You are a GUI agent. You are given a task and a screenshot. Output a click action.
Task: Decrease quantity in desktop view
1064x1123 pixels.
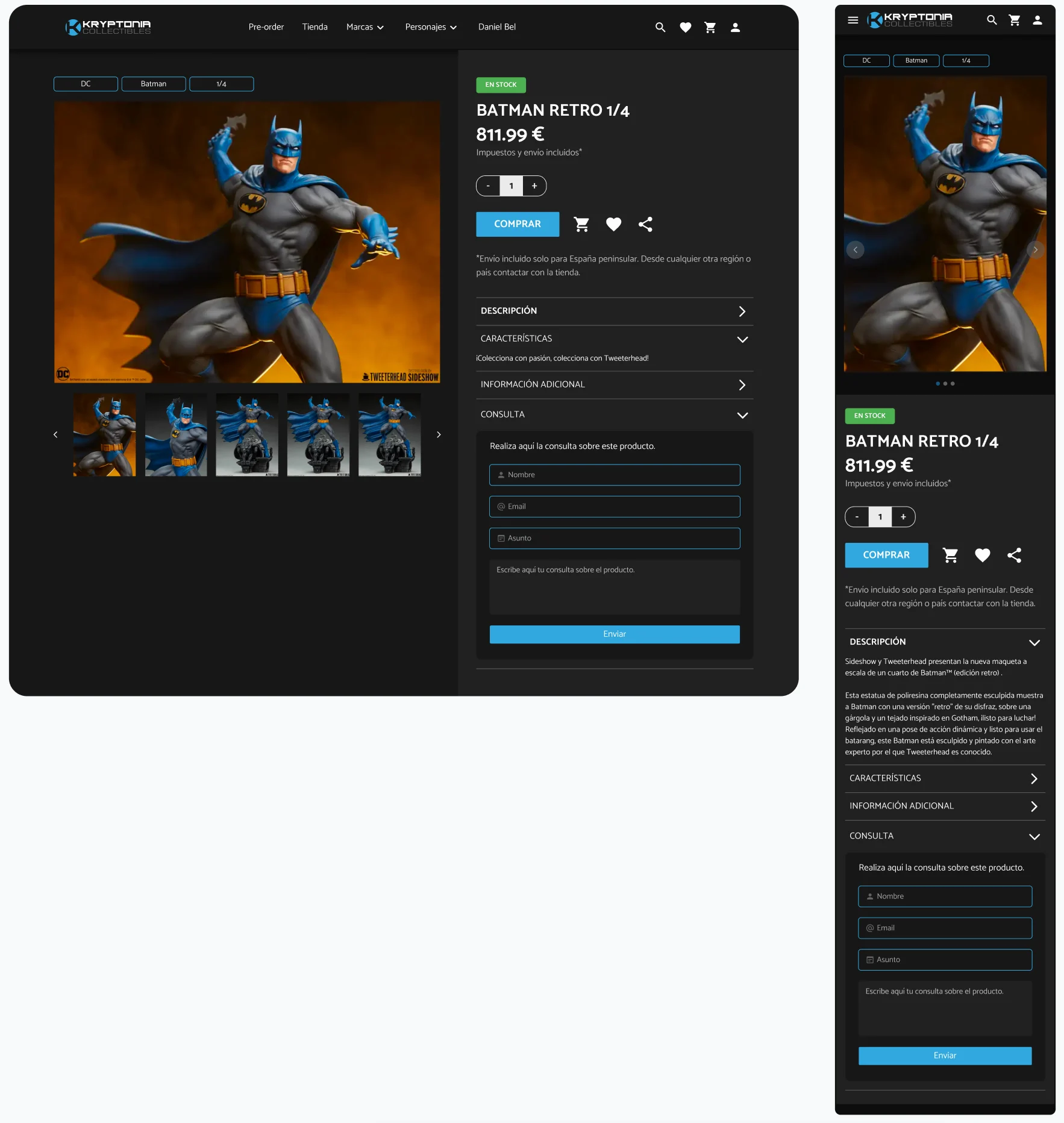pos(488,186)
